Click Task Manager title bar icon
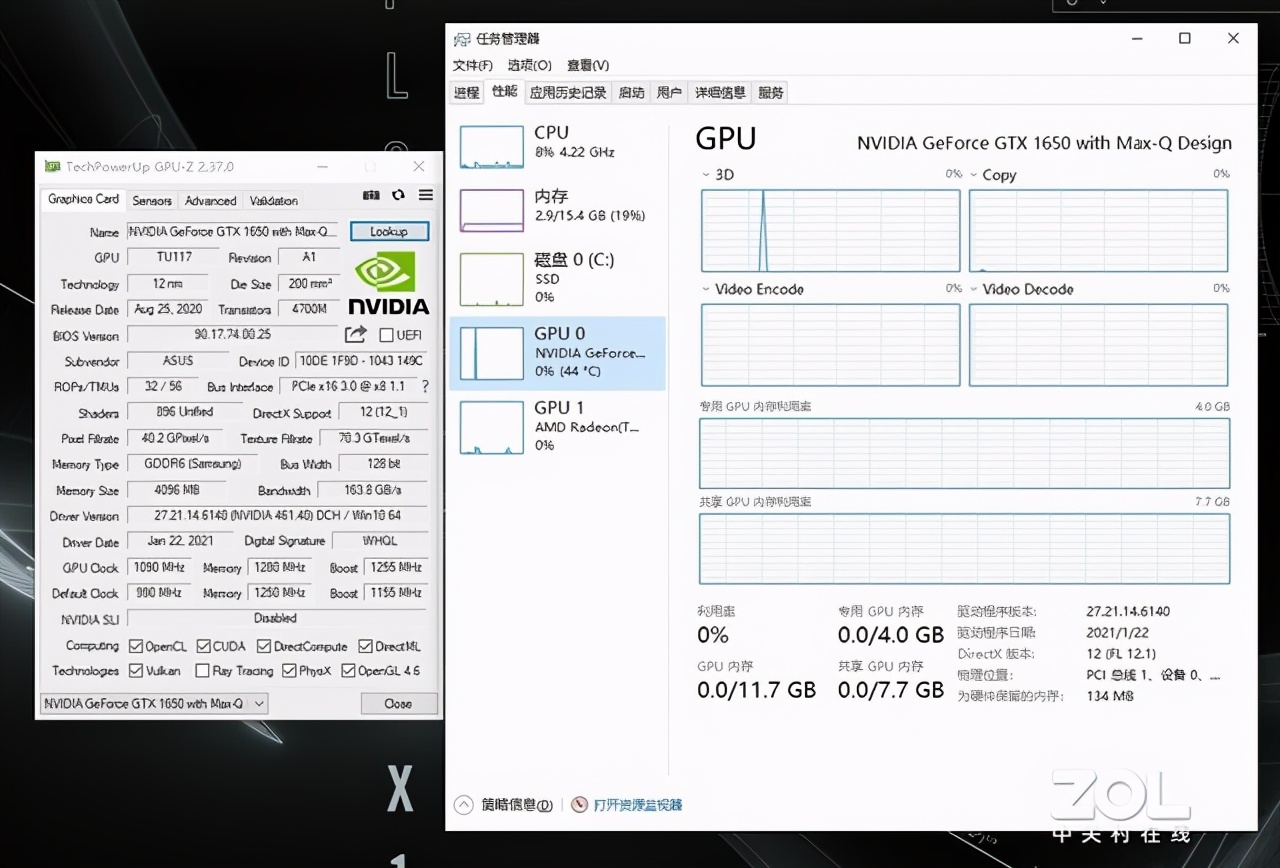This screenshot has height=868, width=1280. point(462,39)
